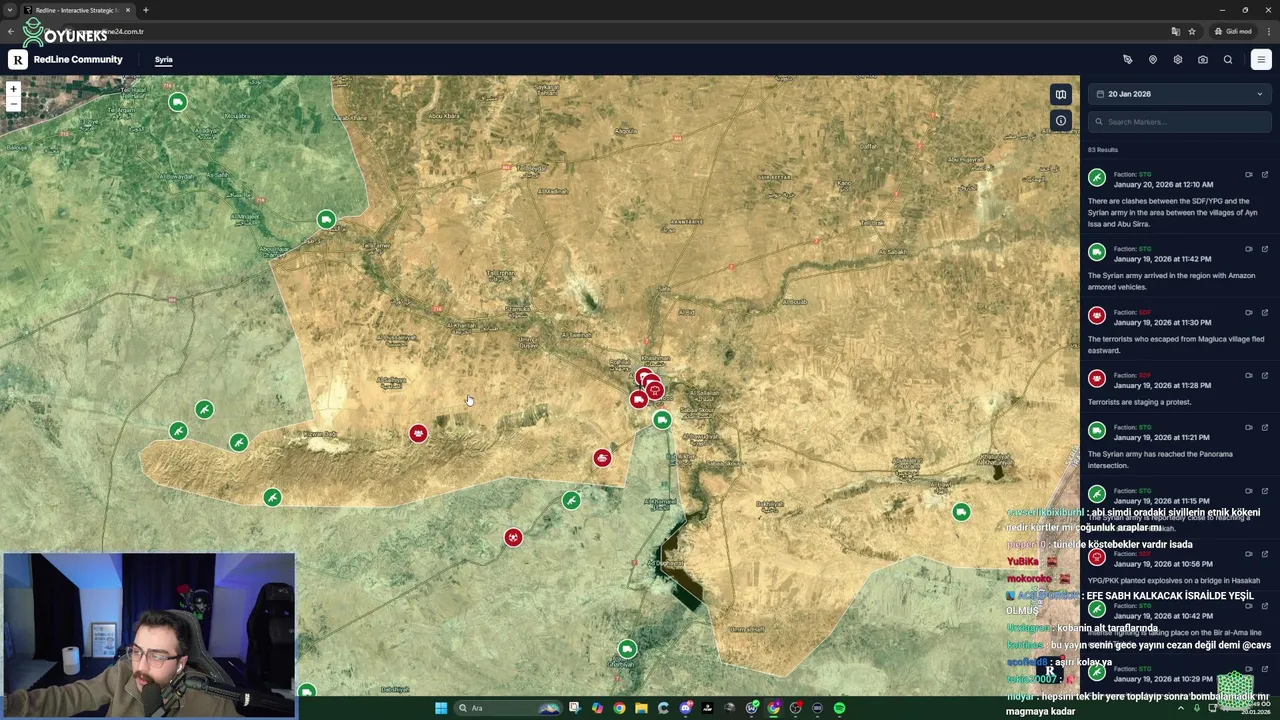Screen dimensions: 1280x720
Task: Open the settings cog icon in header
Action: (1178, 60)
